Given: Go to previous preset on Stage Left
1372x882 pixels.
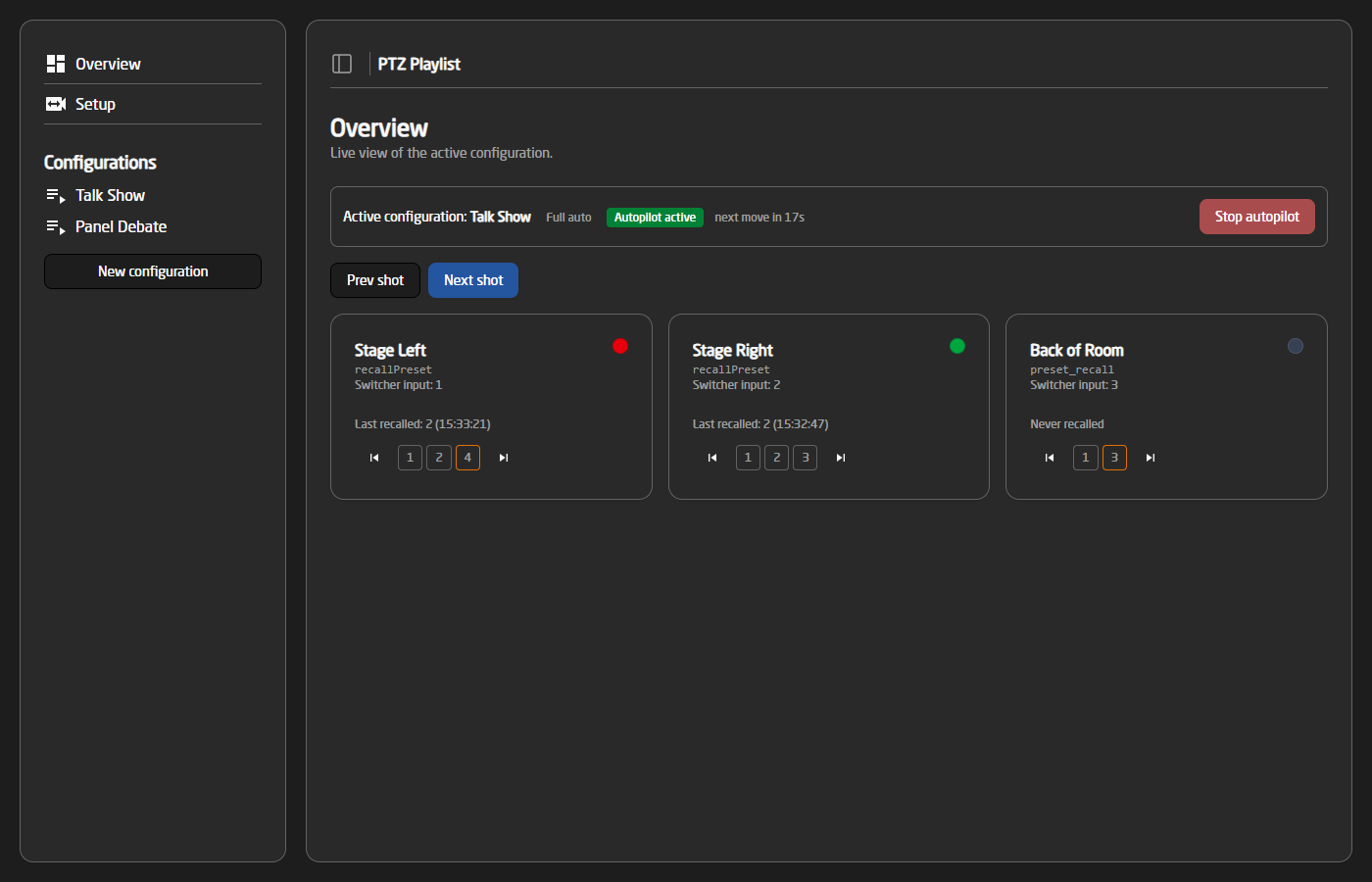Looking at the screenshot, I should coord(374,458).
